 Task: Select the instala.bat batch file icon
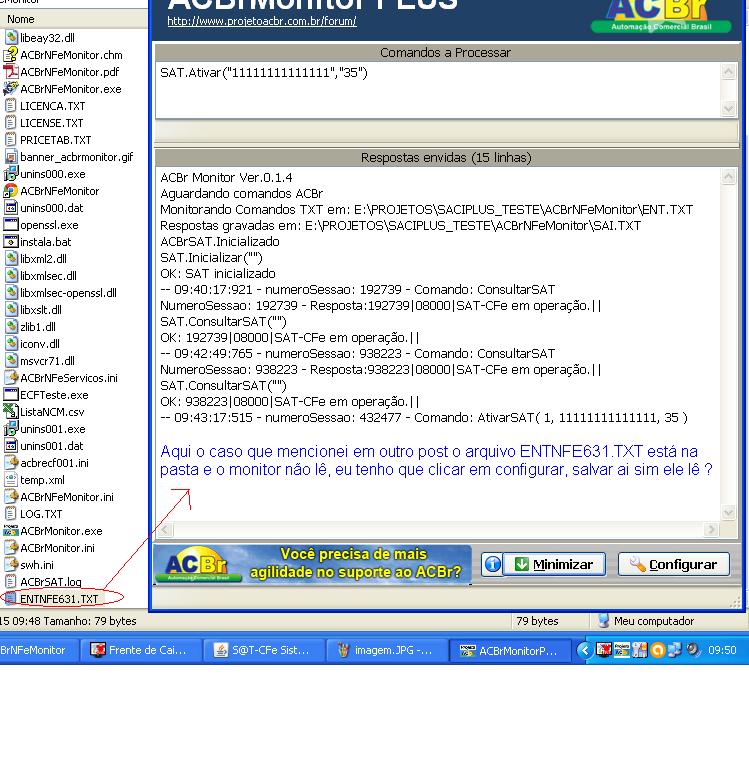click(11, 242)
